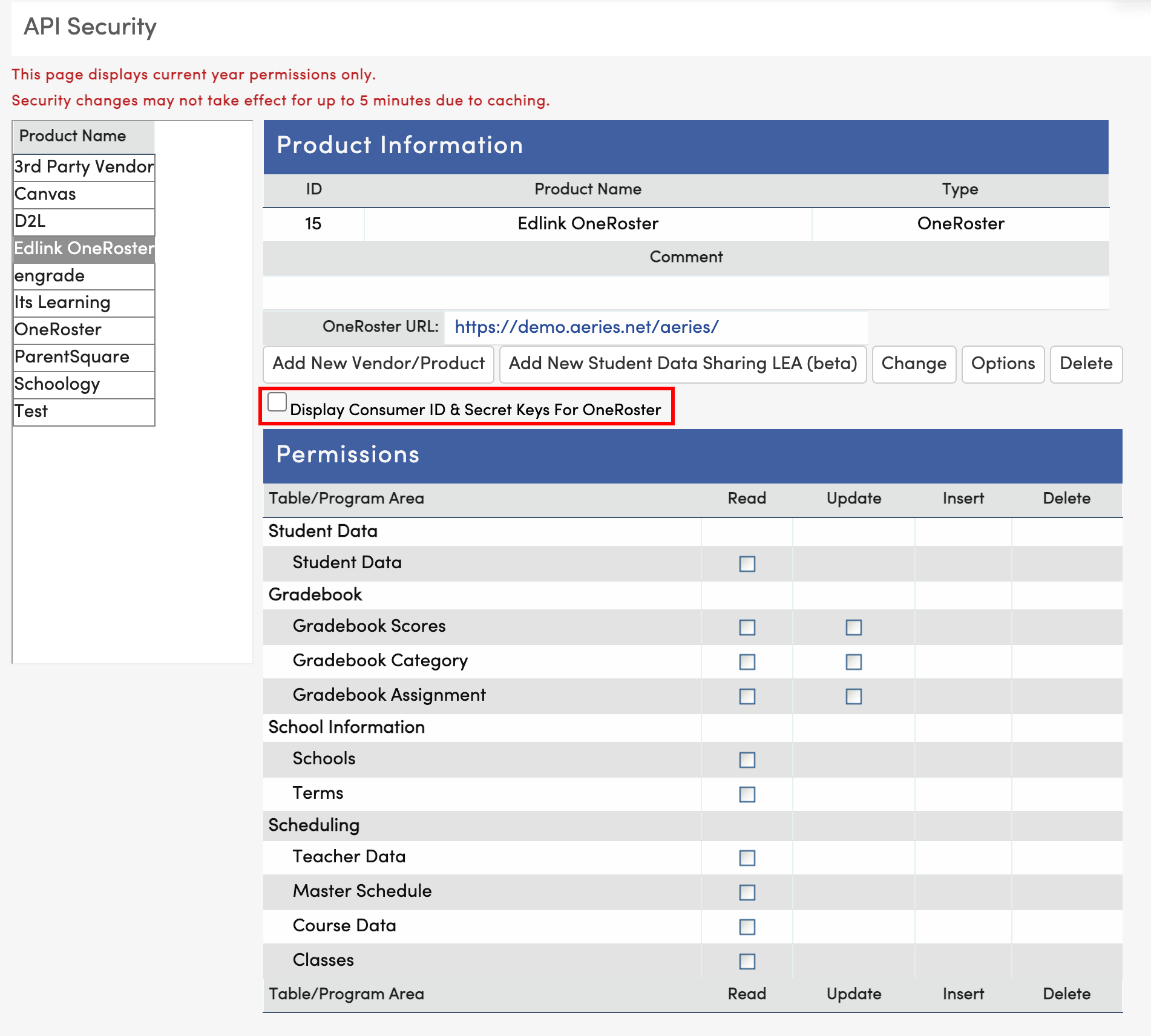
Task: Check Teacher Data Read checkbox
Action: [x=747, y=858]
